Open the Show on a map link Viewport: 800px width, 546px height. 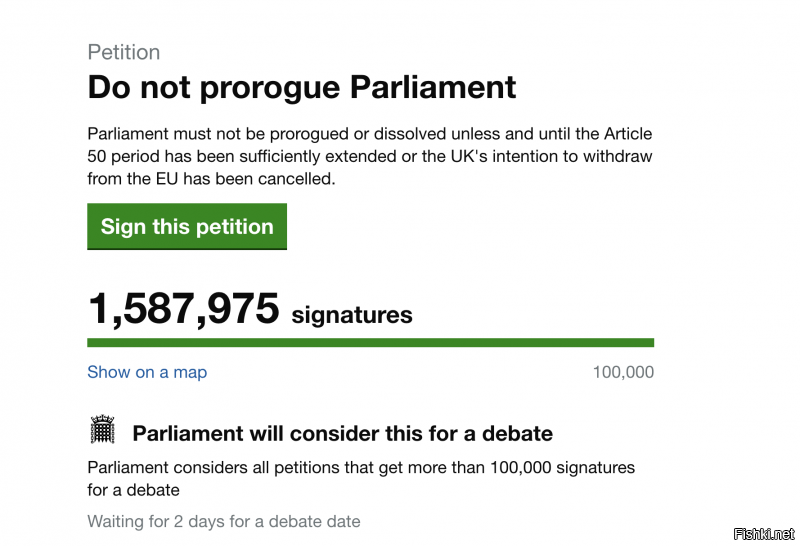[147, 372]
